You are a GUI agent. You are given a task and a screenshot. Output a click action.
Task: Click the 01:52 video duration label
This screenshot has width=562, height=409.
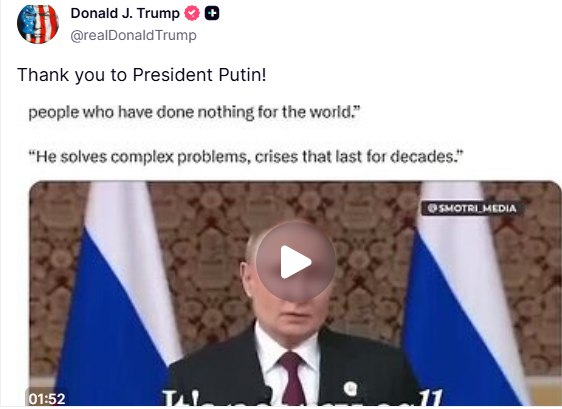tap(47, 399)
